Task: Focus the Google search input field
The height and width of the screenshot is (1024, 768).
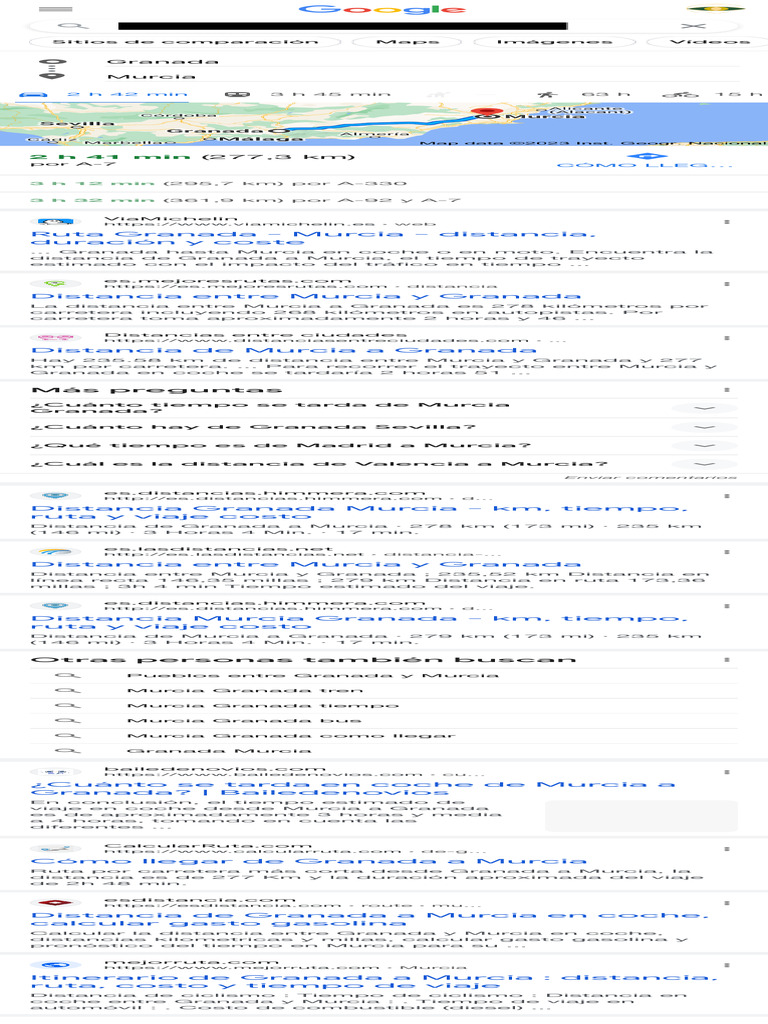Action: 343,26
